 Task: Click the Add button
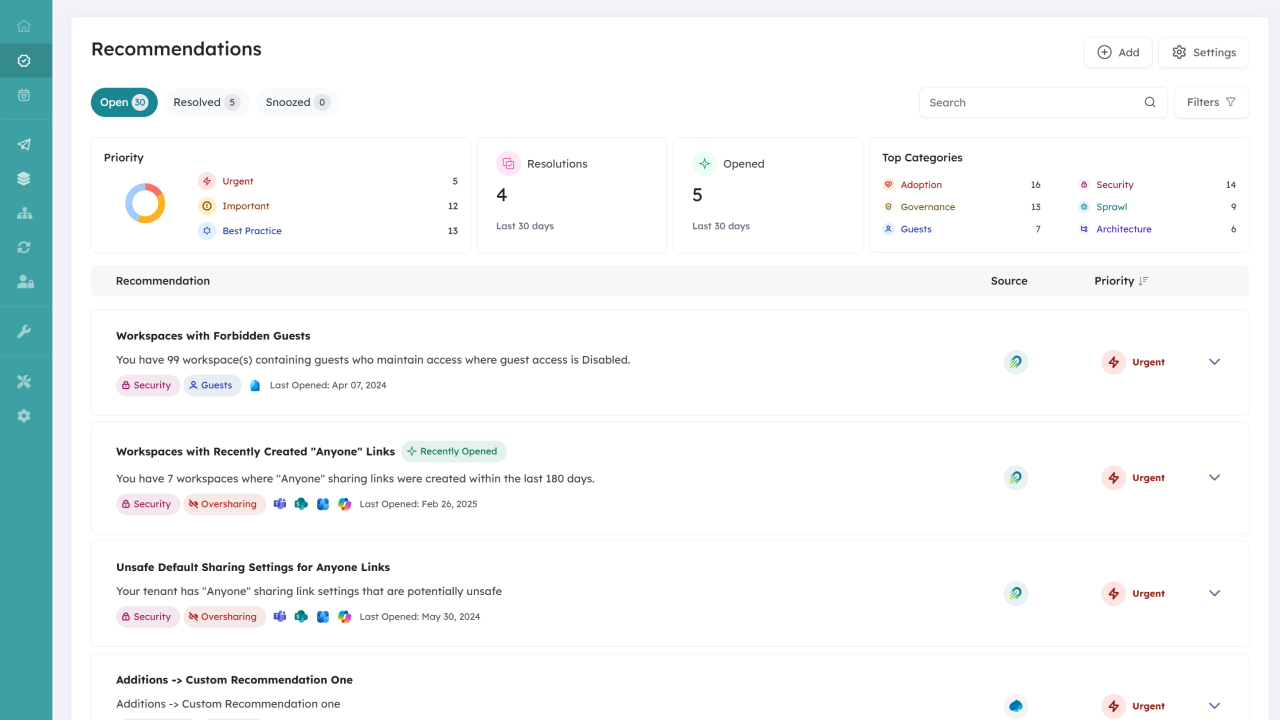[1118, 52]
